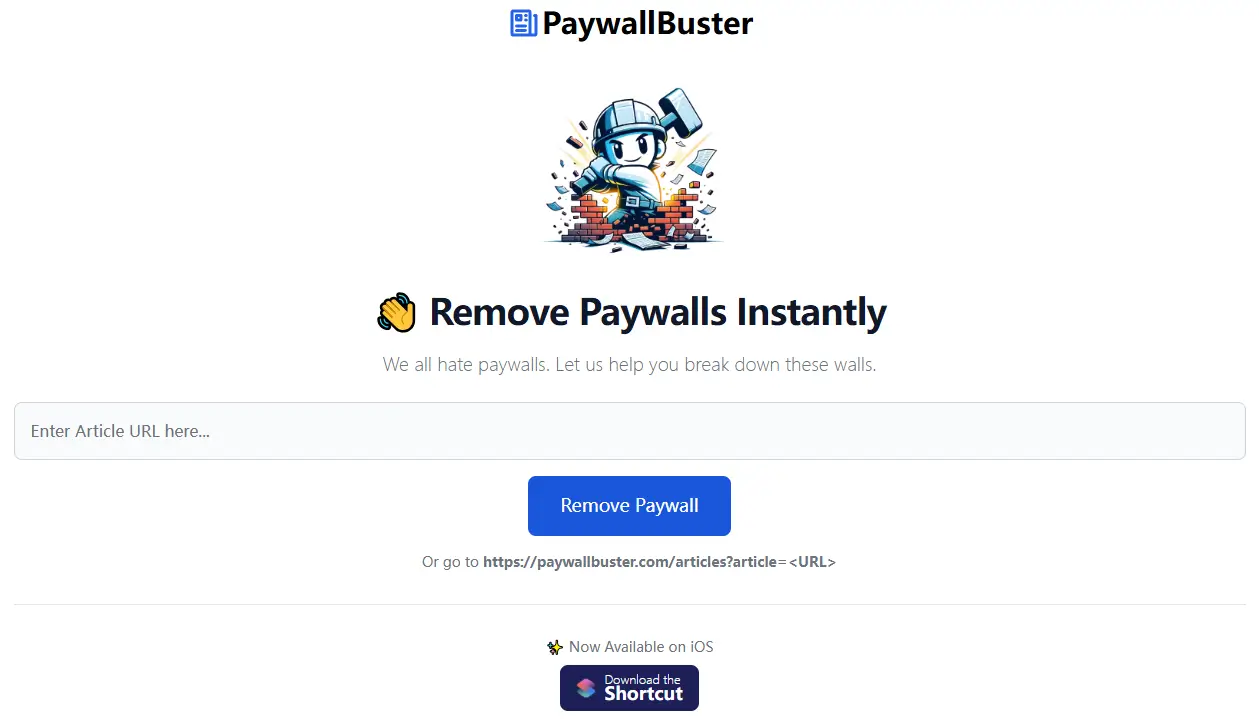Click the paywallbuster.com/articles URL text

[630, 562]
